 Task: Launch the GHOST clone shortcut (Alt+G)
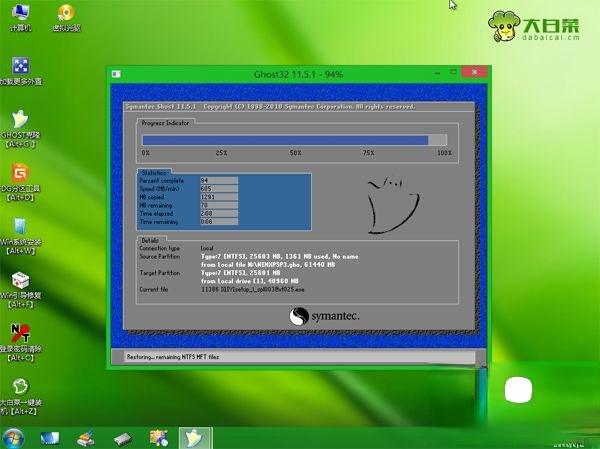[20, 119]
